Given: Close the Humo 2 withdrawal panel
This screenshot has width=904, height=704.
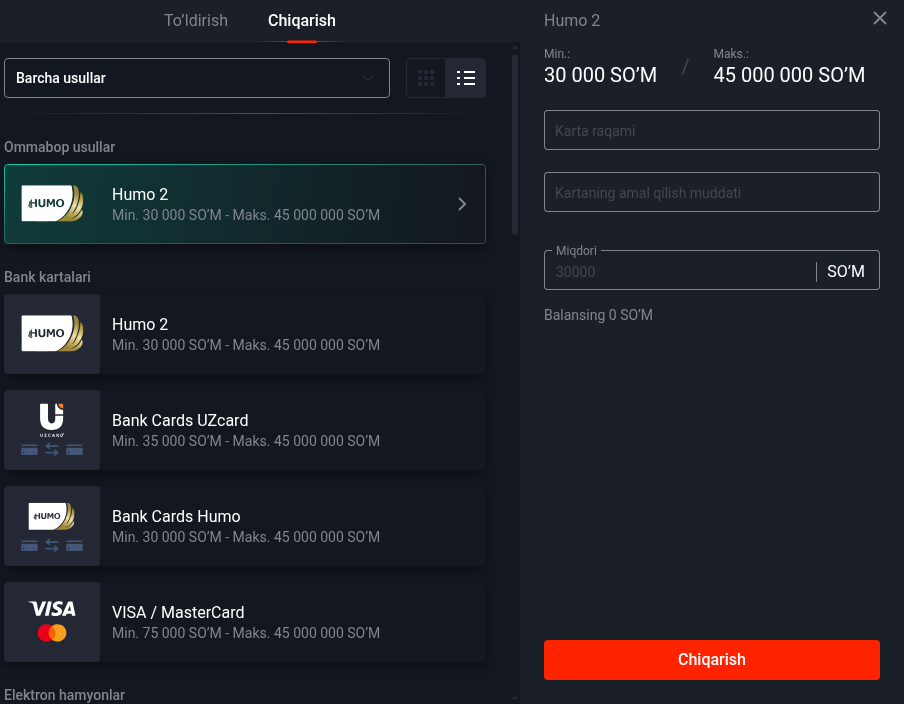Looking at the screenshot, I should 879,18.
